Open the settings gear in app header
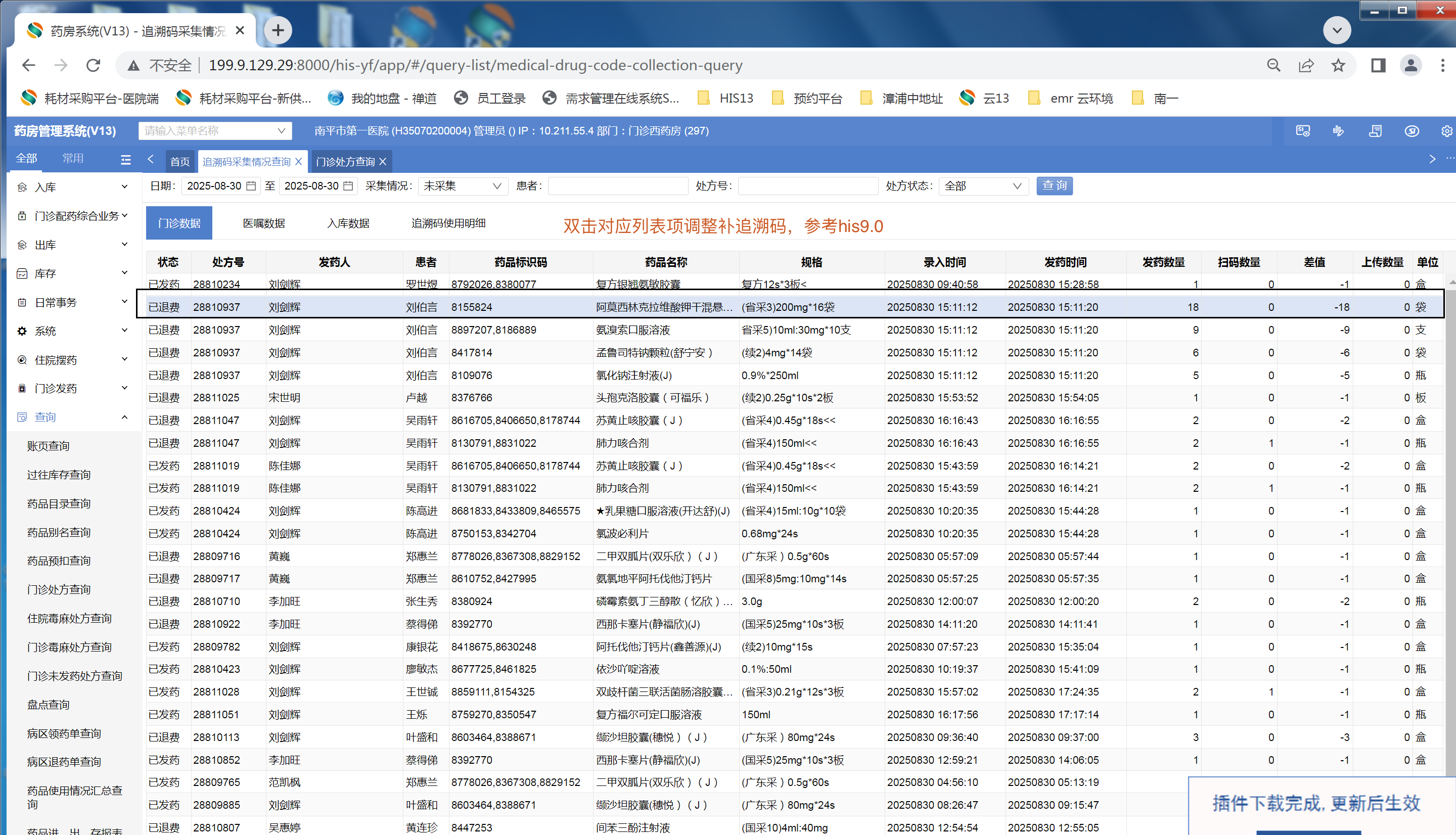 1446,131
